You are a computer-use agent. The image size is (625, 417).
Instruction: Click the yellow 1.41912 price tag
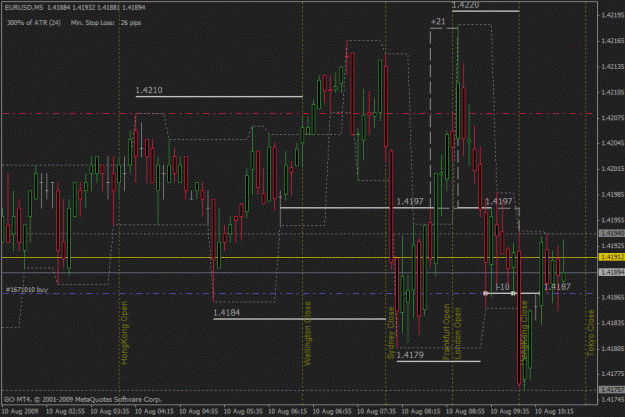612,257
